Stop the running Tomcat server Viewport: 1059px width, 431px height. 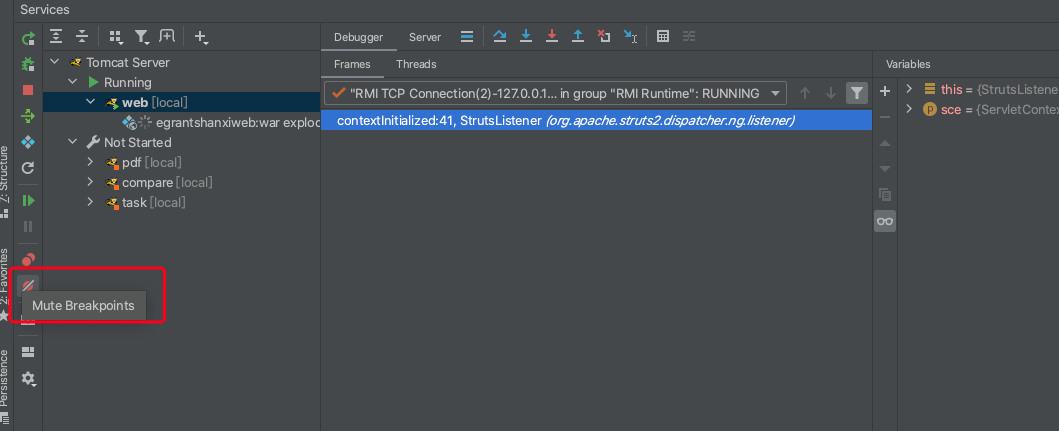pyautogui.click(x=28, y=90)
